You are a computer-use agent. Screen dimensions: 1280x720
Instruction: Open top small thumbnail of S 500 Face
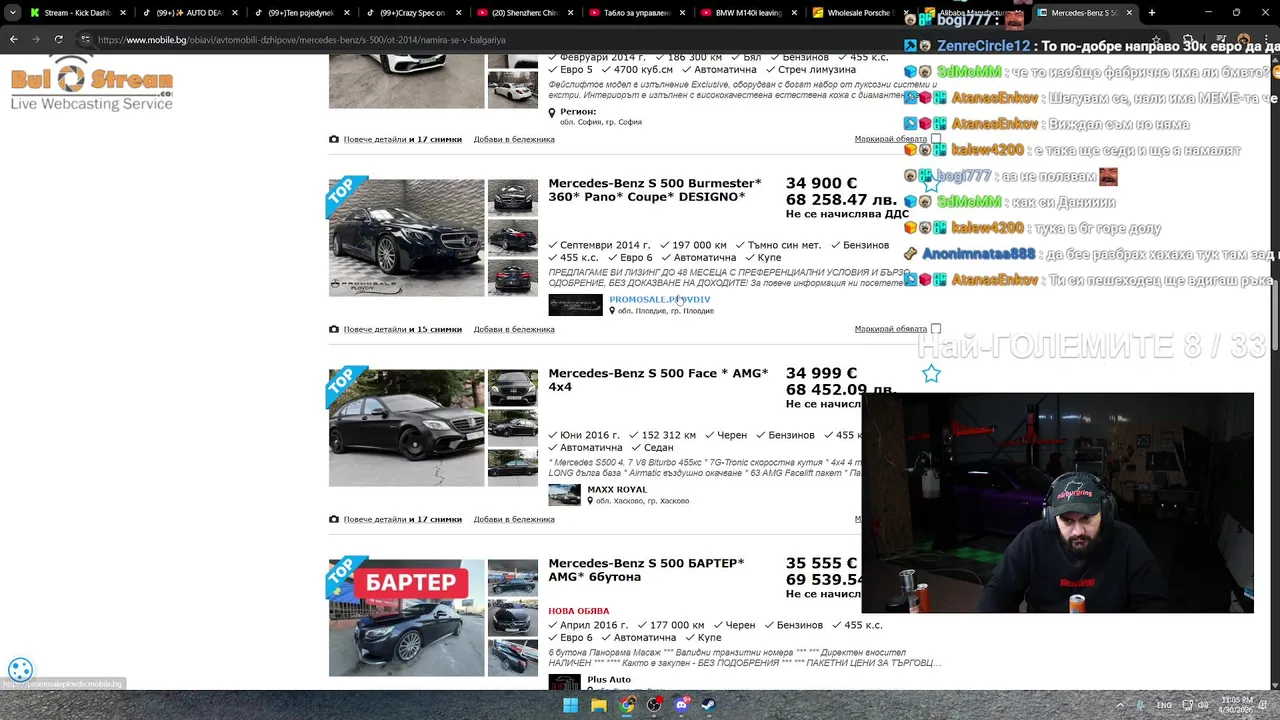pyautogui.click(x=513, y=388)
